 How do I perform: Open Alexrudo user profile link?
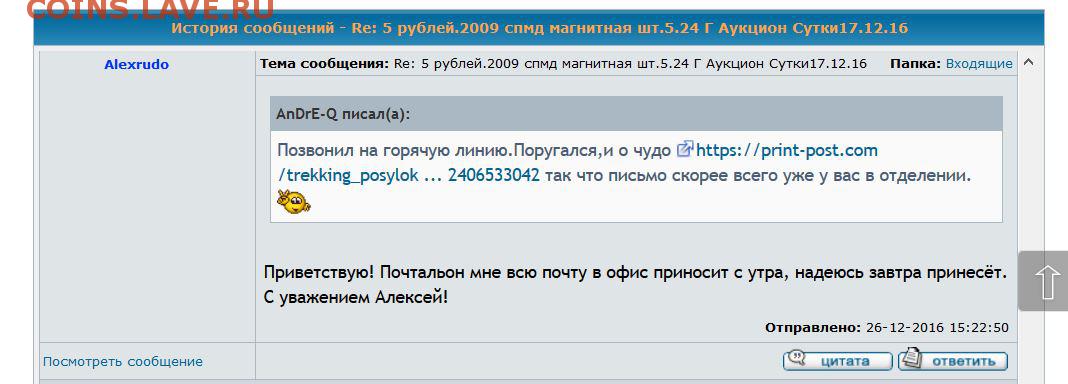point(136,65)
